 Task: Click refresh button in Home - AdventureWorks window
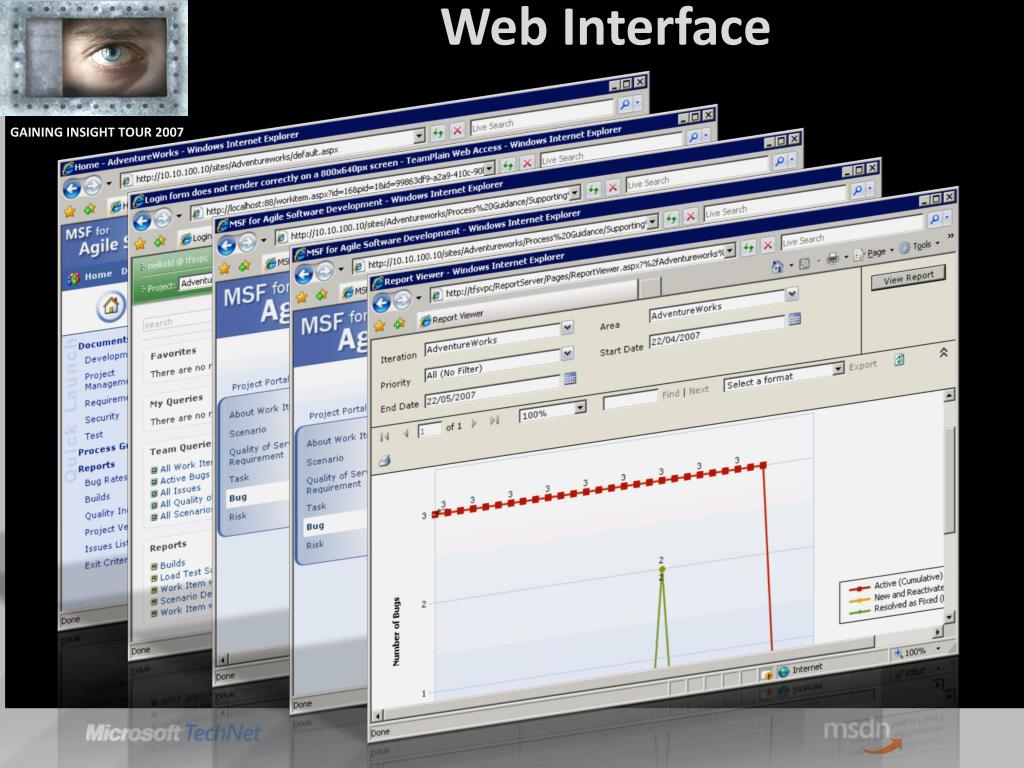point(438,133)
